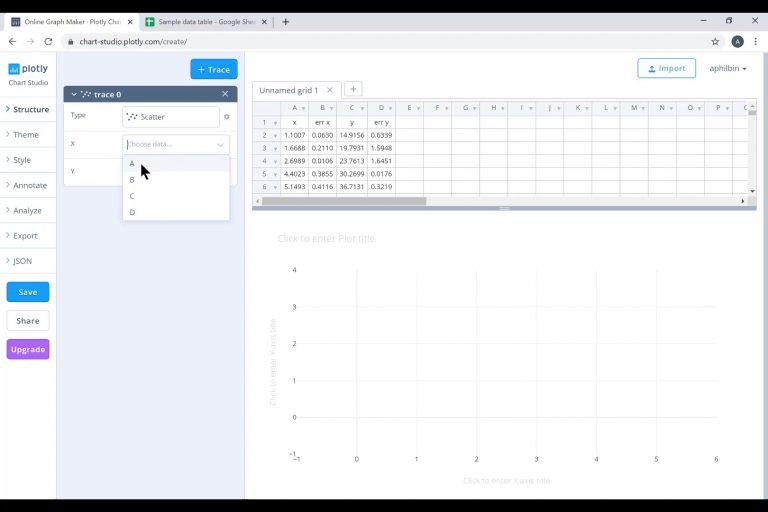Open the browser profile avatar
Image resolution: width=768 pixels, height=512 pixels.
coord(737,42)
